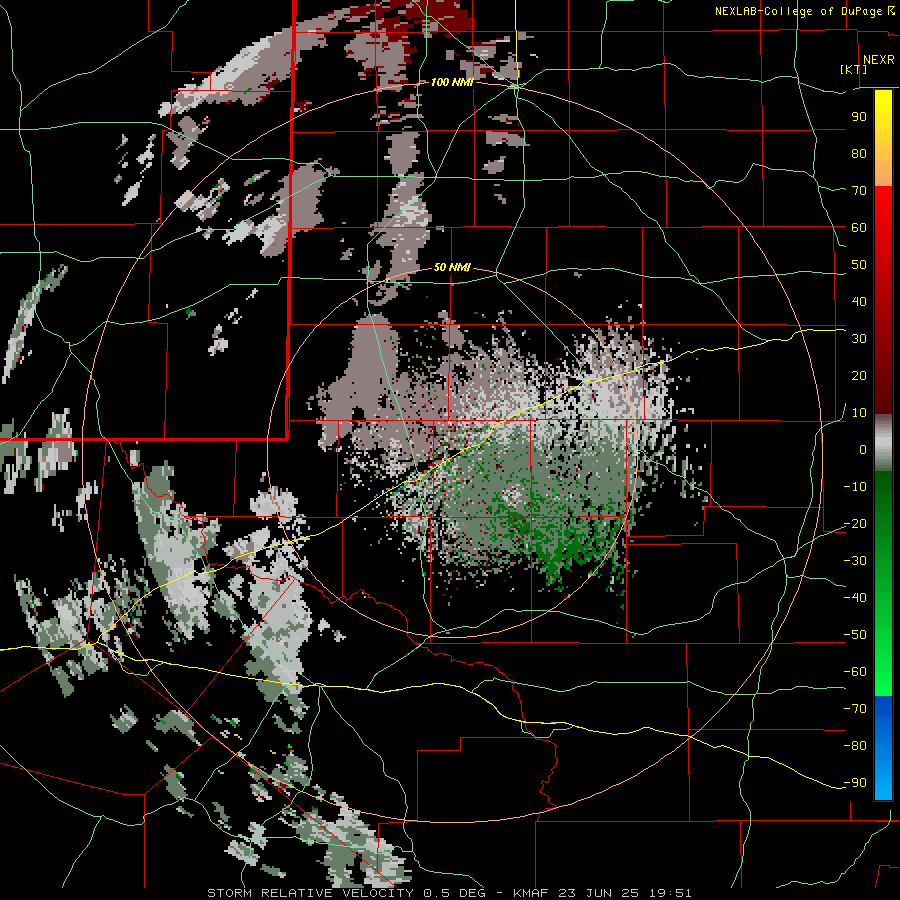The width and height of the screenshot is (900, 900).
Task: Select the -50 value on velocity scale
Action: (x=855, y=635)
